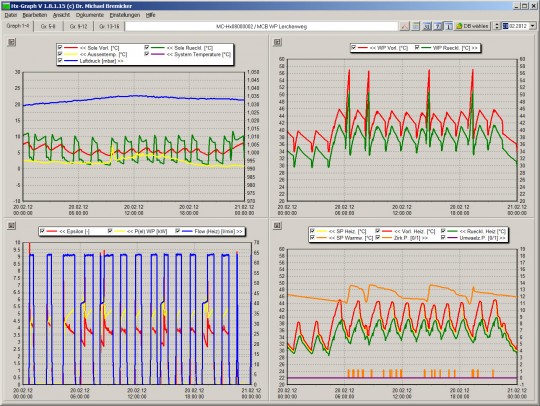The width and height of the screenshot is (540, 406).
Task: Toggle the Vorl. Heiz. [°C] checkbox
Action: point(378,231)
